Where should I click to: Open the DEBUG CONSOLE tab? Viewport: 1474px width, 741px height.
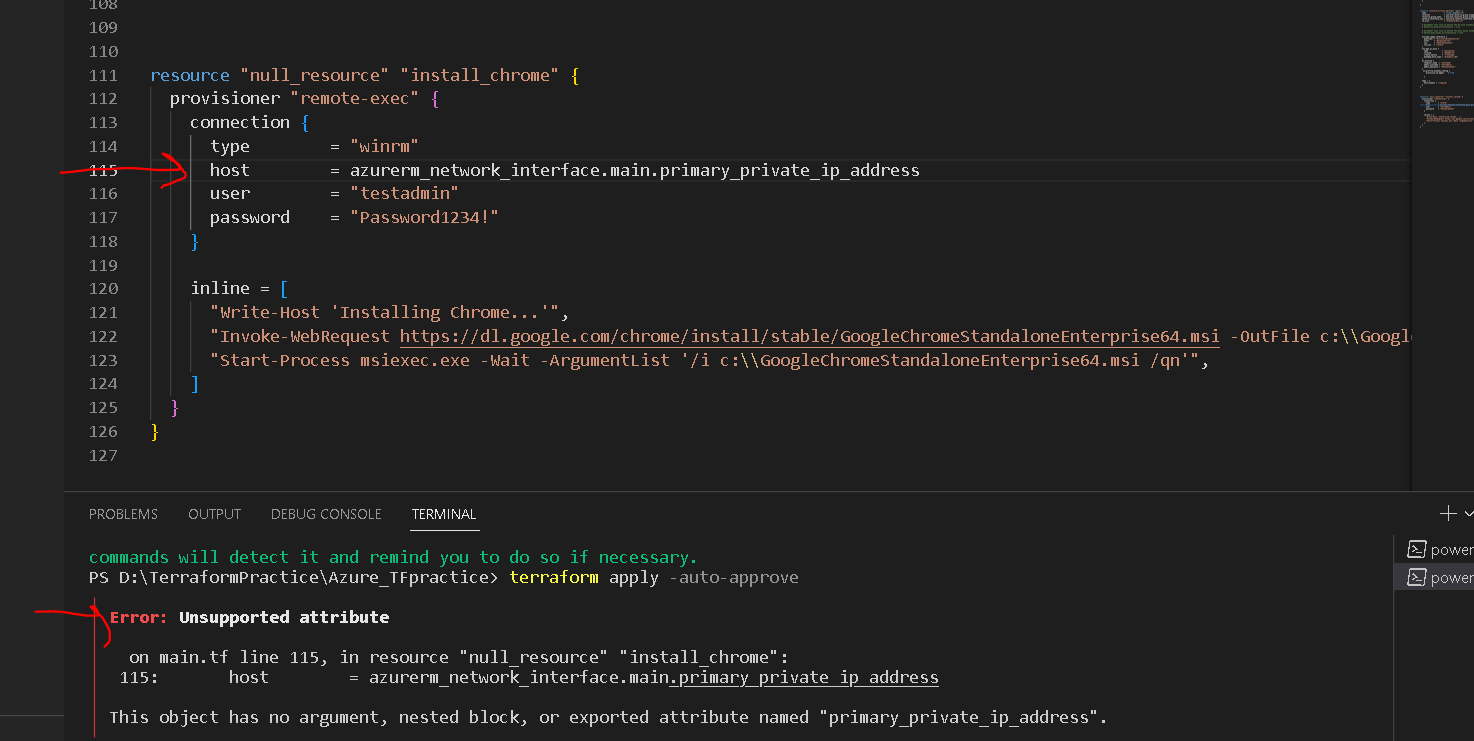point(326,514)
